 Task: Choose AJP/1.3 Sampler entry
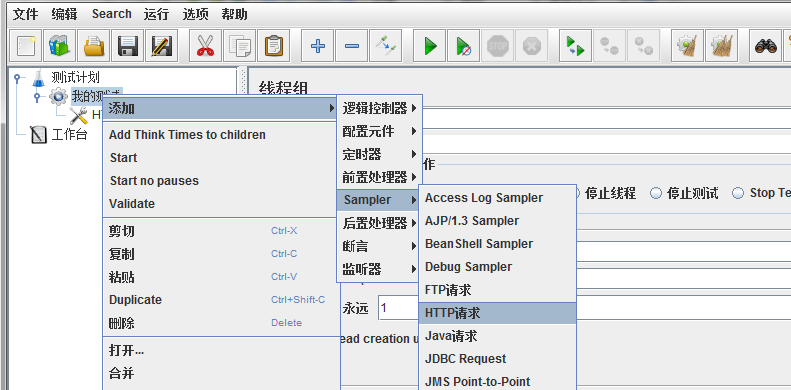497,221
